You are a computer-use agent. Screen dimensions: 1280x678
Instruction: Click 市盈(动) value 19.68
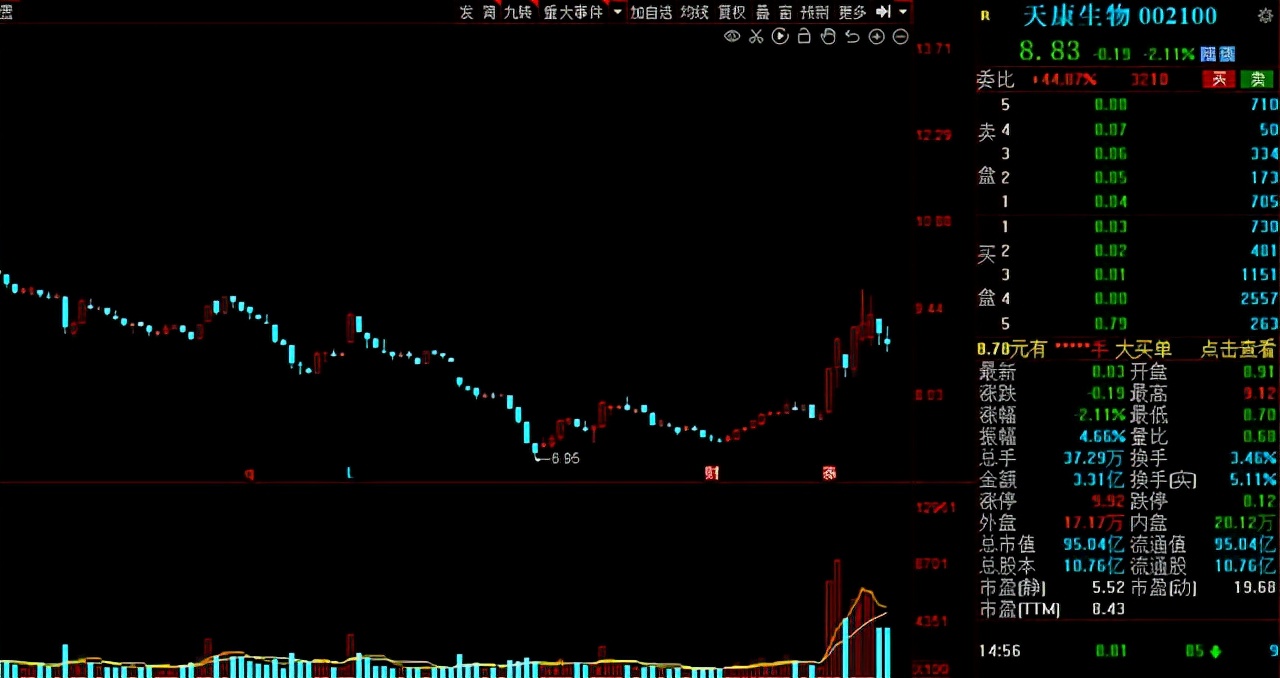click(x=1255, y=588)
